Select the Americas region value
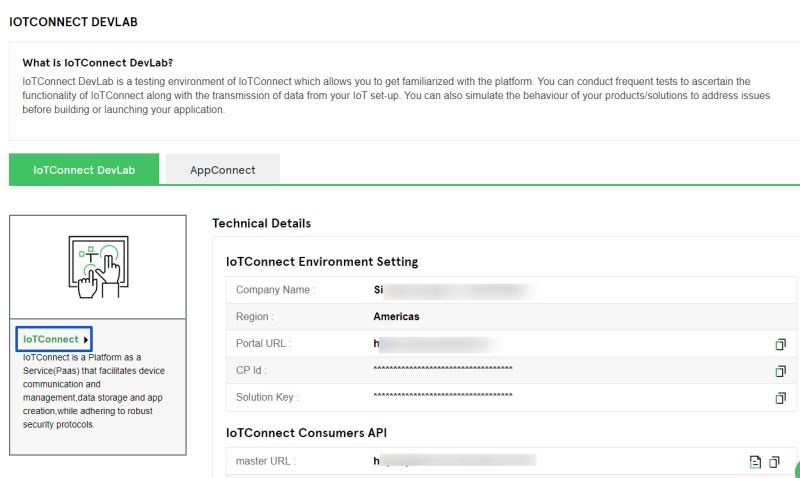The width and height of the screenshot is (800, 478). click(x=396, y=316)
